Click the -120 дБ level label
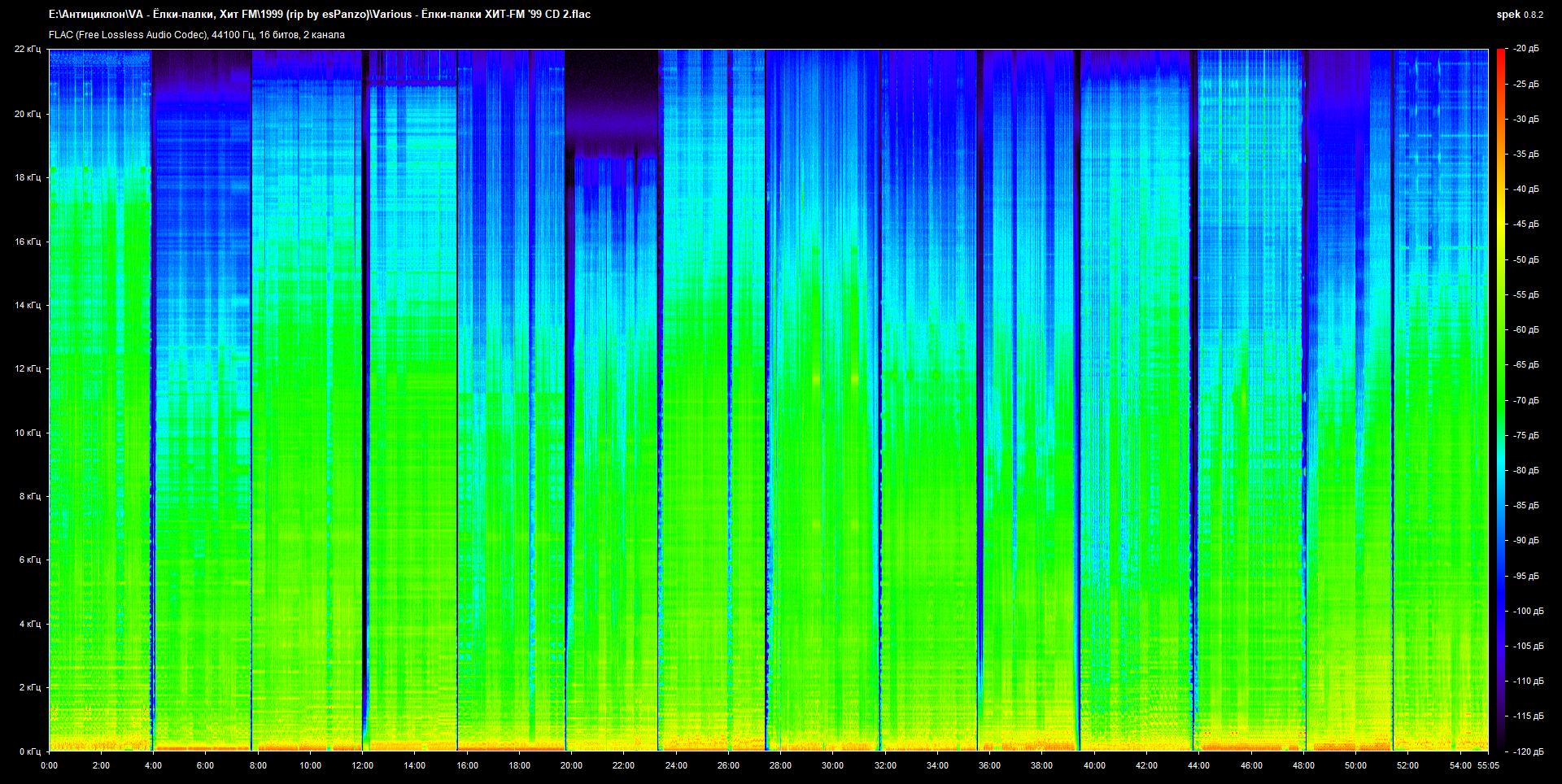 [x=1527, y=751]
